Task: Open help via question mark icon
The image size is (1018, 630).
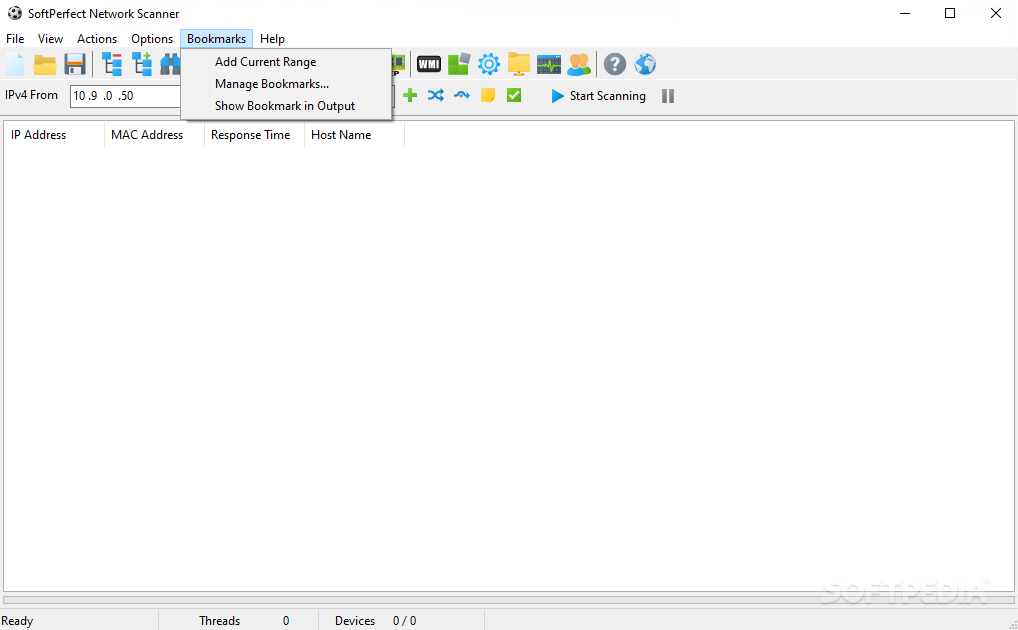Action: [x=615, y=64]
